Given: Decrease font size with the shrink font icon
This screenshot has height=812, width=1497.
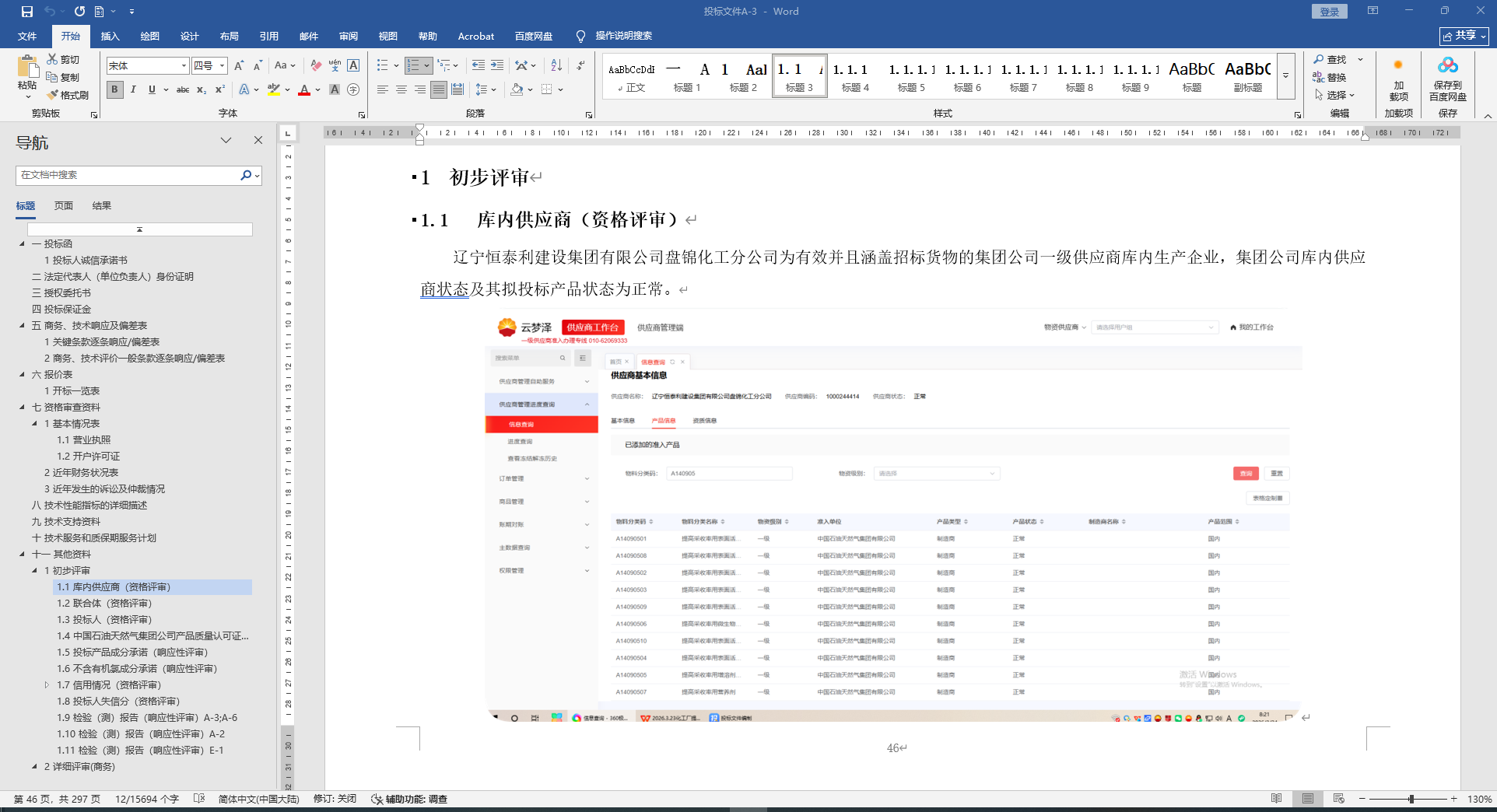Looking at the screenshot, I should point(258,65).
